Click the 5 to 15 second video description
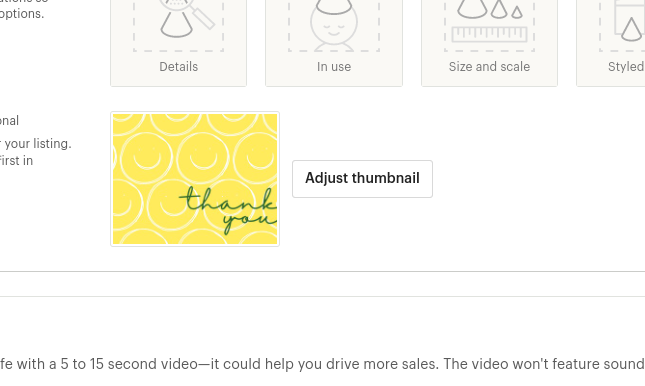 [x=322, y=364]
